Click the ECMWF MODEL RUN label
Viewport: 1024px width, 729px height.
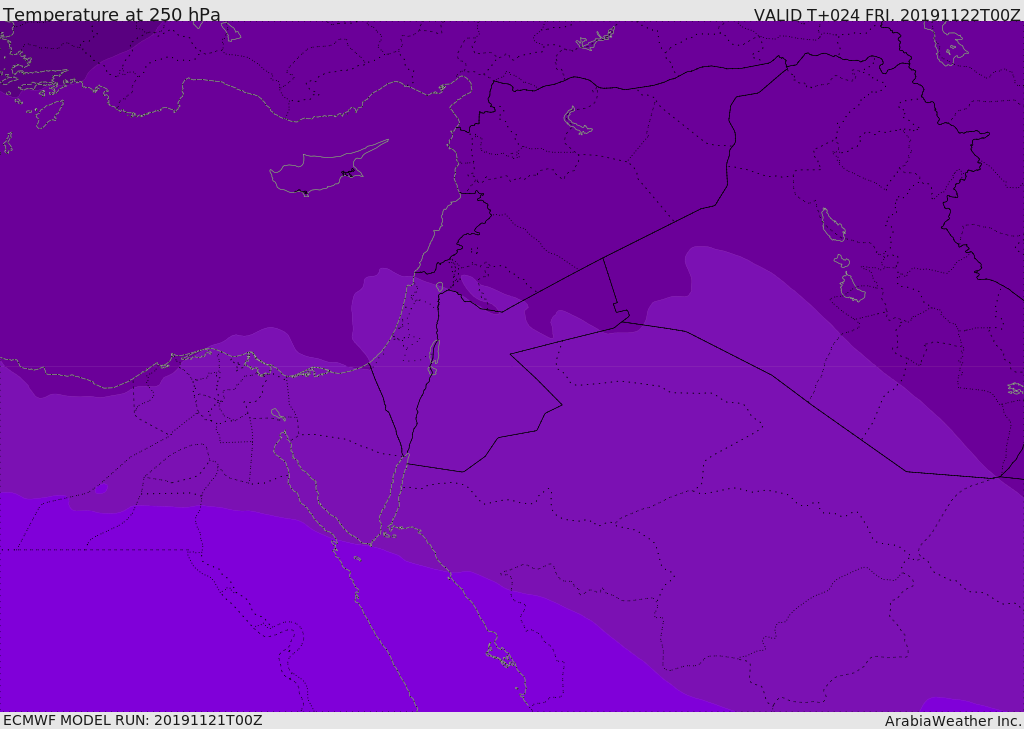point(132,720)
